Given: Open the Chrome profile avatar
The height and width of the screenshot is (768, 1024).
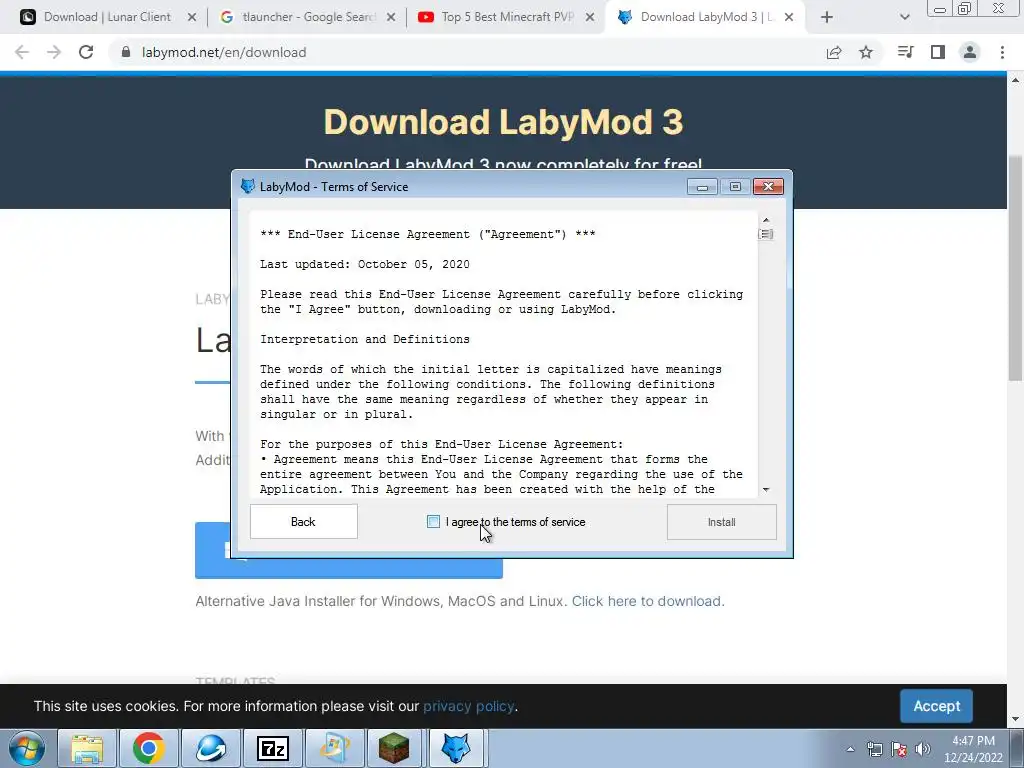Looking at the screenshot, I should coord(970,52).
